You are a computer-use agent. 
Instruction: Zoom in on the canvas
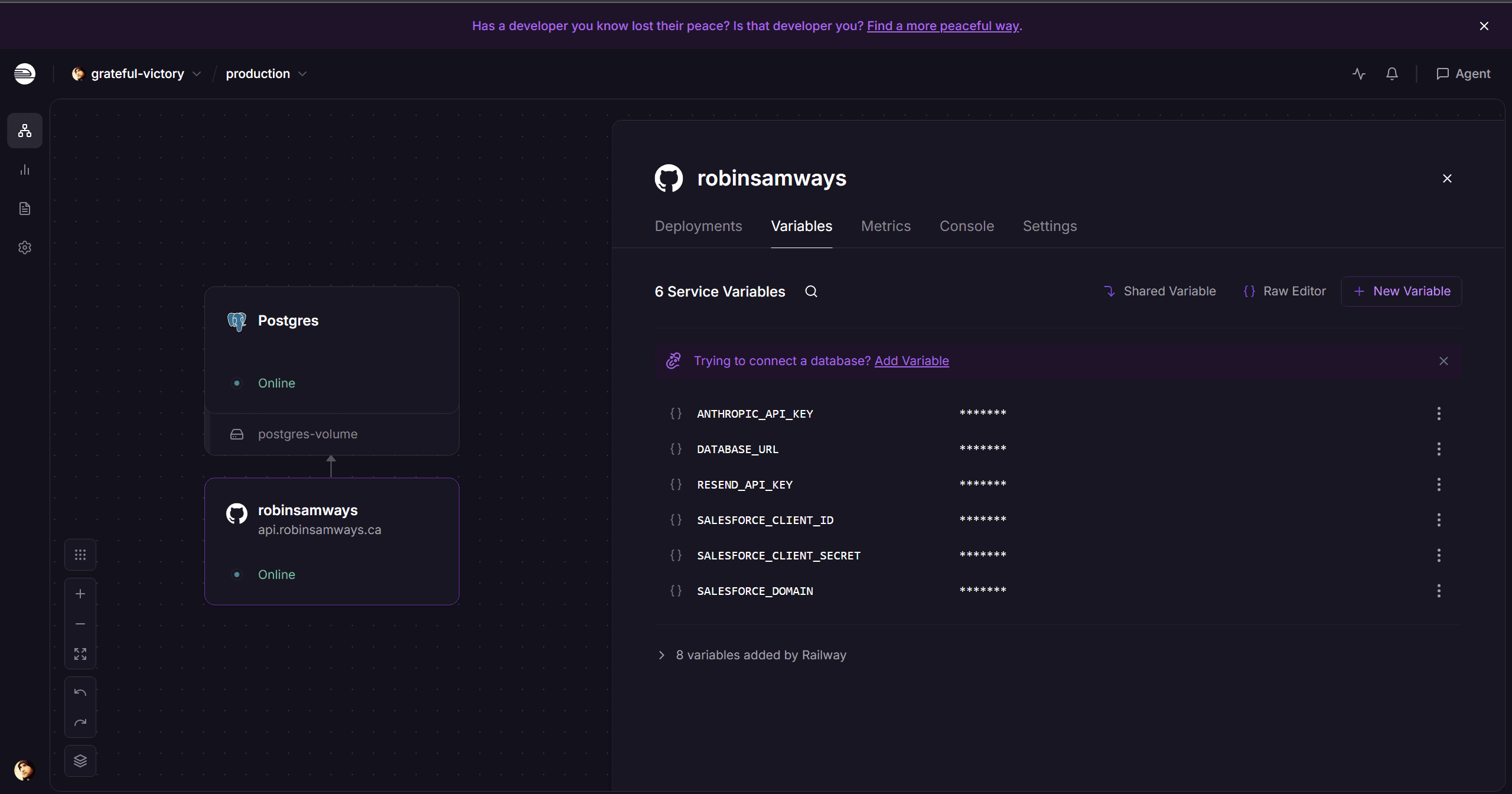[x=80, y=594]
